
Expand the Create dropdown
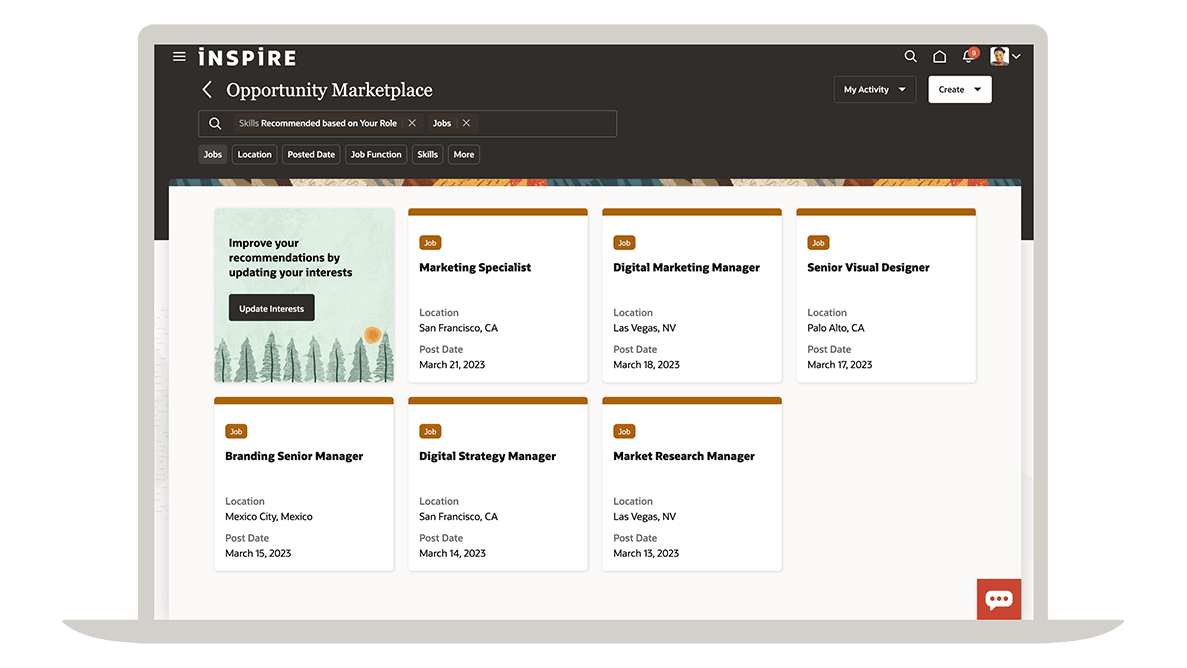(959, 90)
